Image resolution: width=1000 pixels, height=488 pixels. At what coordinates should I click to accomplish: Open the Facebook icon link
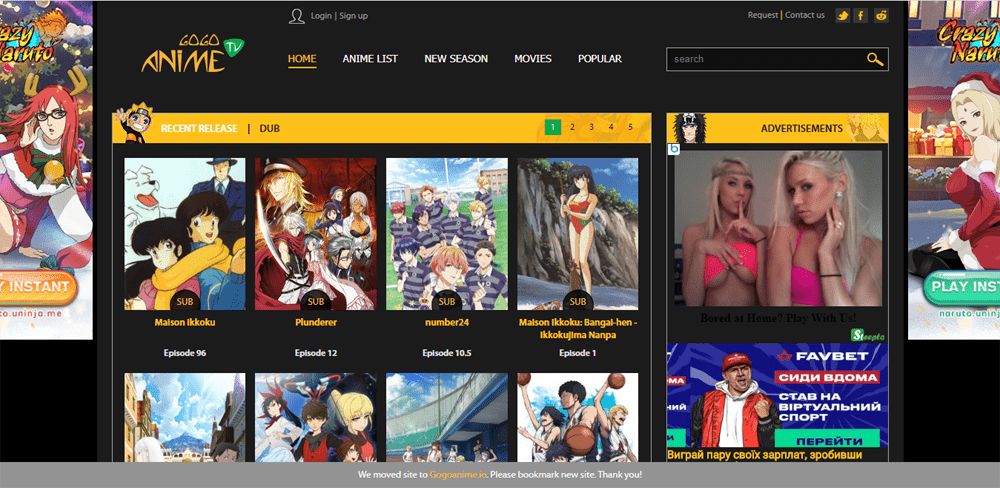pos(862,15)
